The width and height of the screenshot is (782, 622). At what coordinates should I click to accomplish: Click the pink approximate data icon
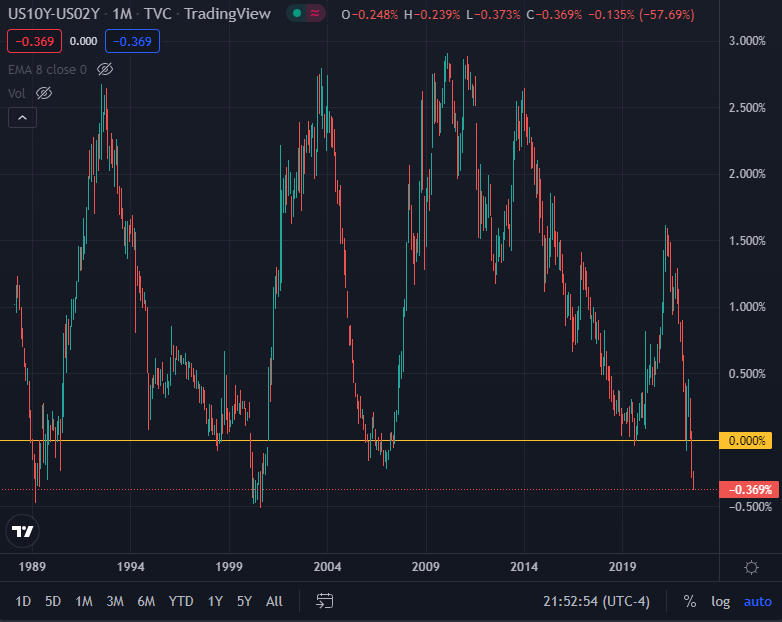pyautogui.click(x=315, y=13)
